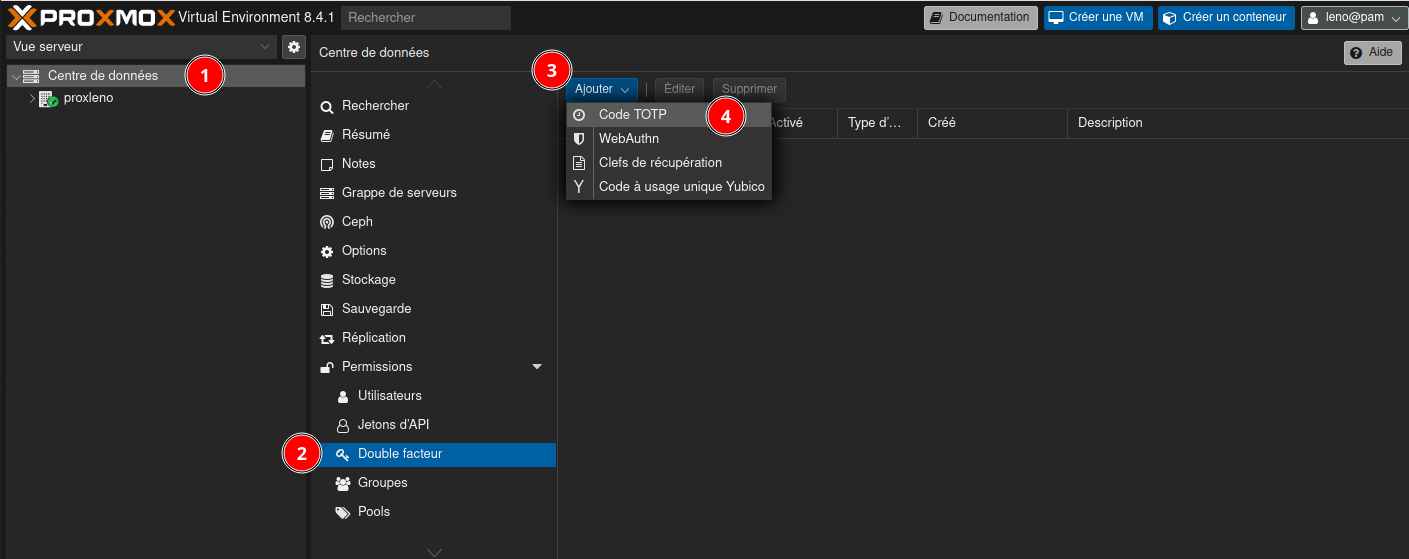Open the leno@pam user menu
The height and width of the screenshot is (559, 1409).
pos(1354,17)
